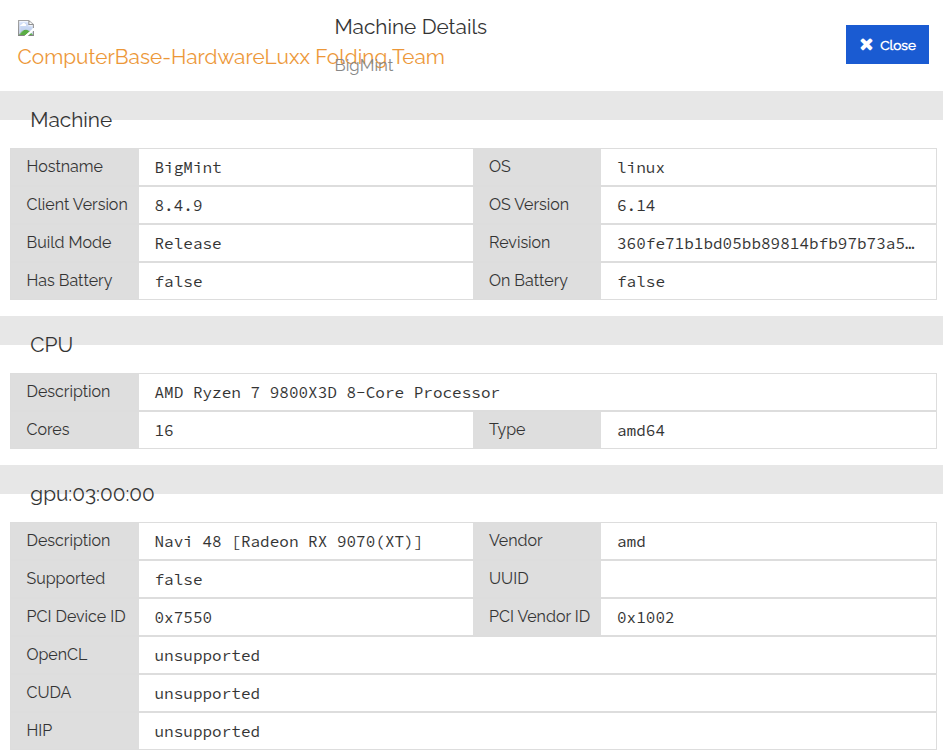Click the Vendor label

pos(515,540)
